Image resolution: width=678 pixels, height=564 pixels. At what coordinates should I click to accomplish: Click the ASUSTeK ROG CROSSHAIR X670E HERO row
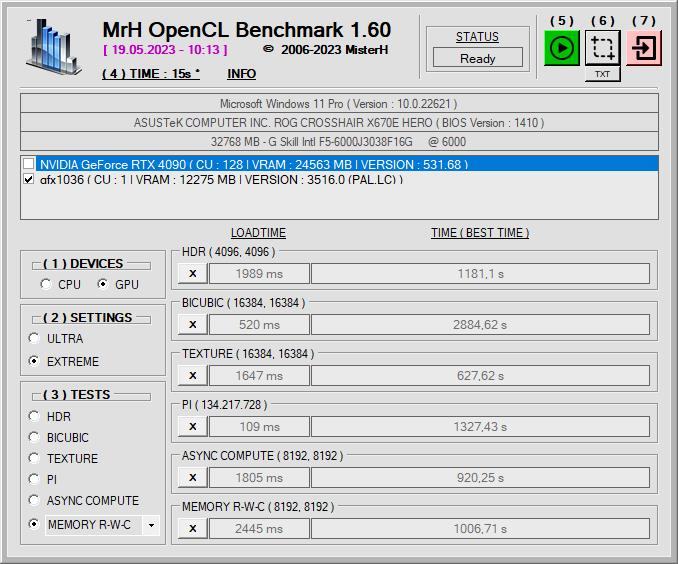pyautogui.click(x=339, y=123)
